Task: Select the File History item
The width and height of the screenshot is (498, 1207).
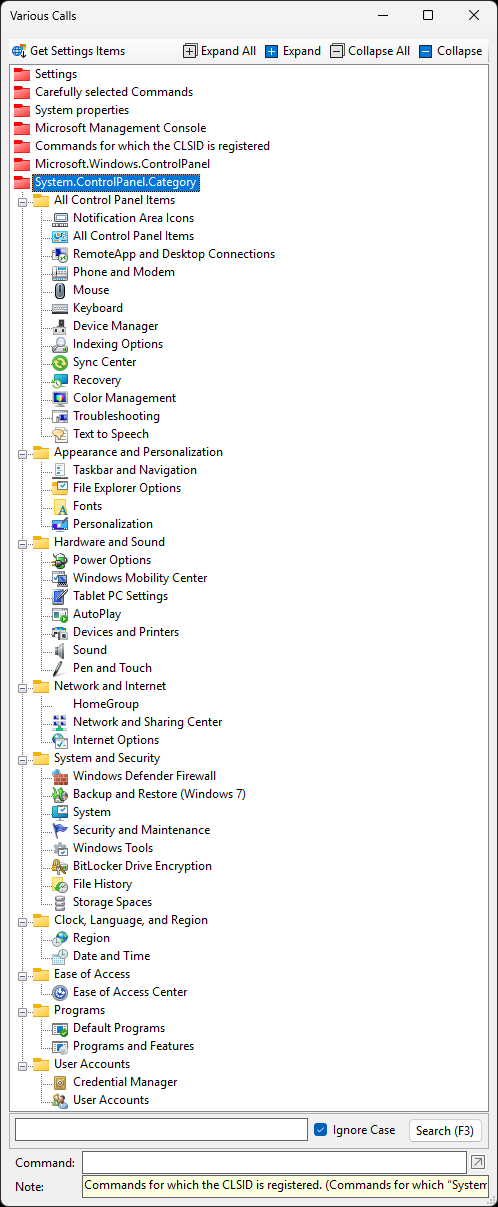Action: [x=102, y=884]
